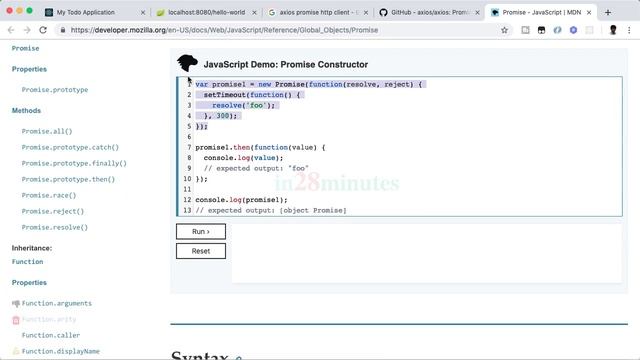Go back using the browser back arrow
The image size is (640, 360).
11,30
